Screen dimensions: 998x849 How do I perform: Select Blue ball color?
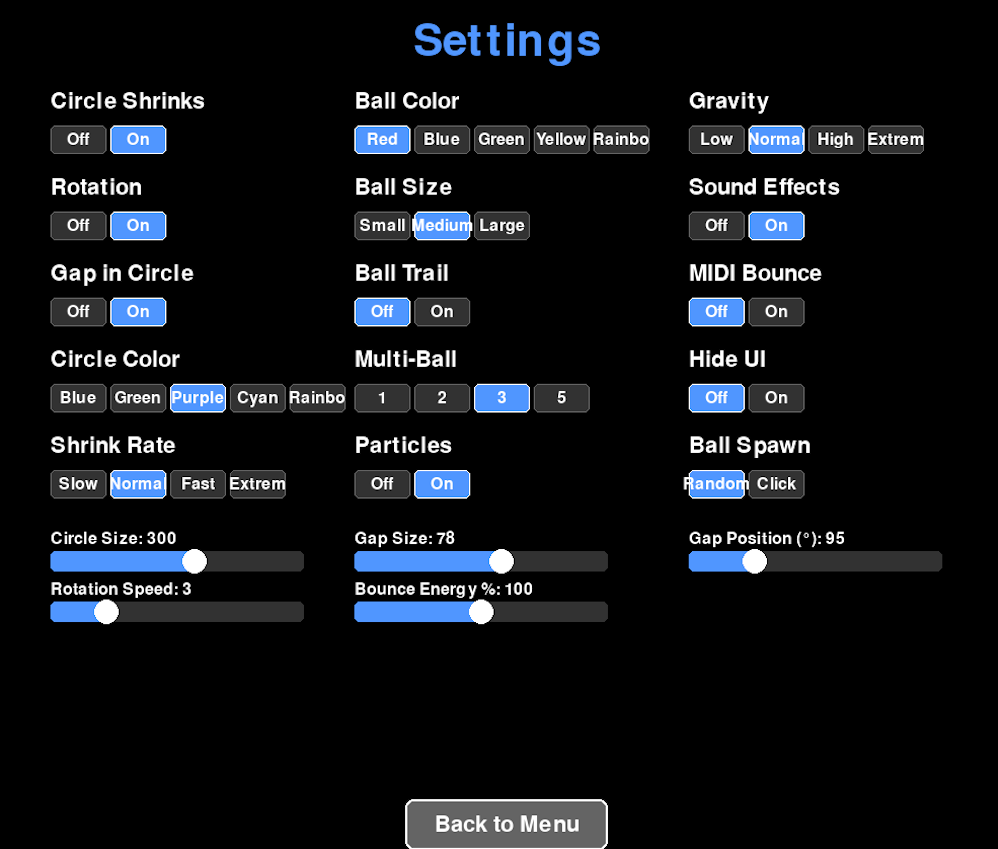coord(442,140)
